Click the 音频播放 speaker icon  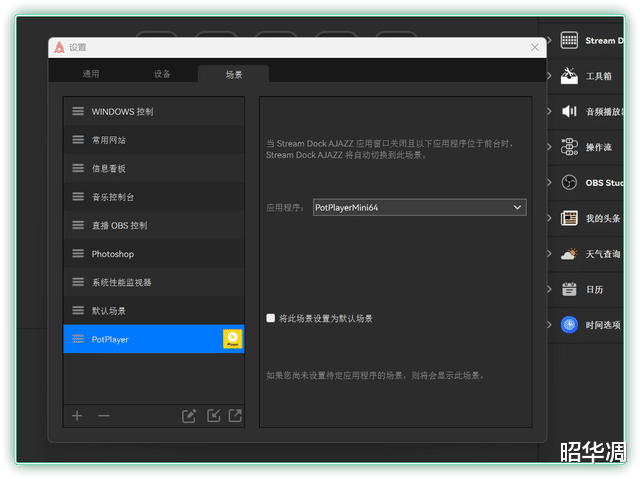pyautogui.click(x=569, y=111)
